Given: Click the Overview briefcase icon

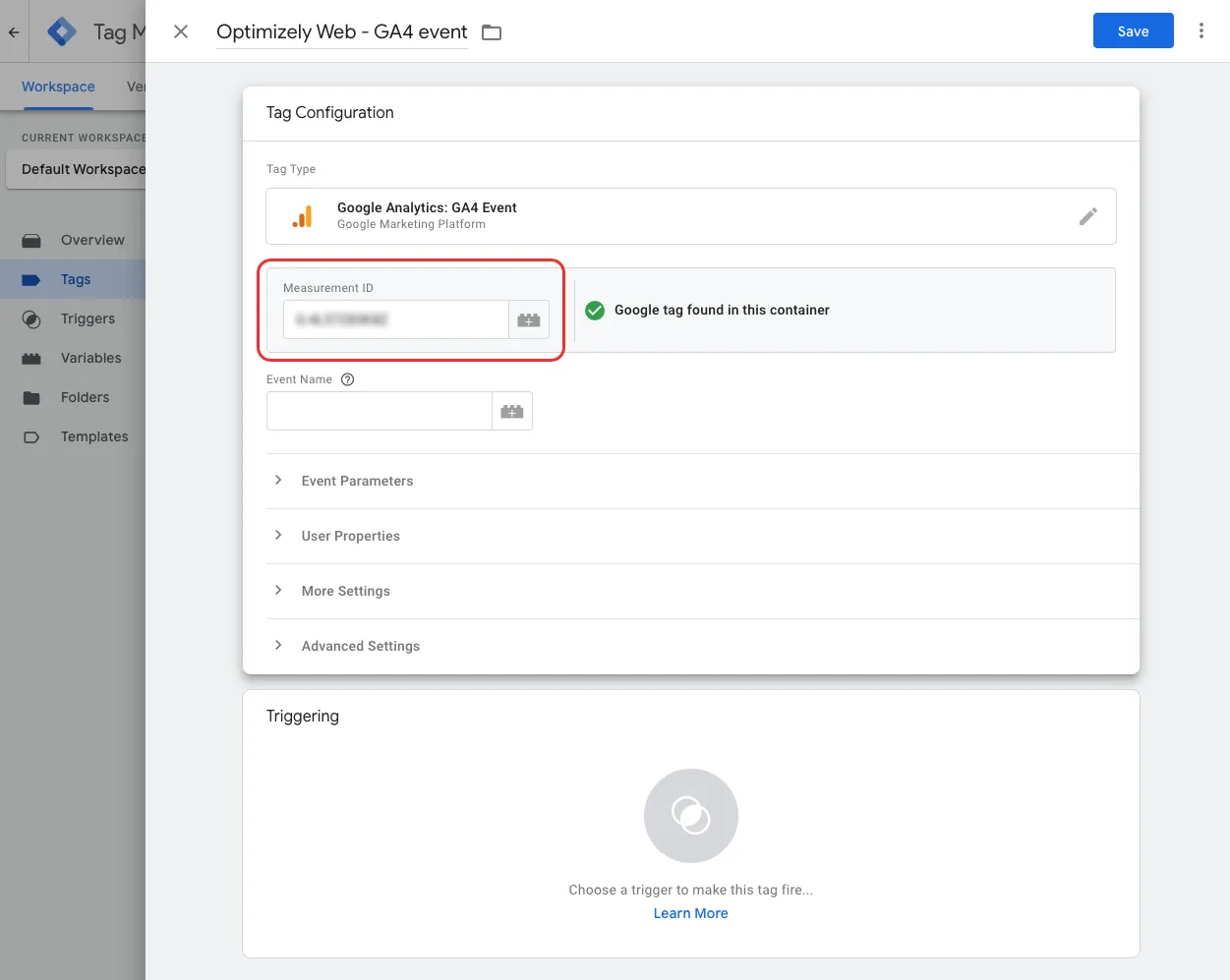Looking at the screenshot, I should pos(31,240).
